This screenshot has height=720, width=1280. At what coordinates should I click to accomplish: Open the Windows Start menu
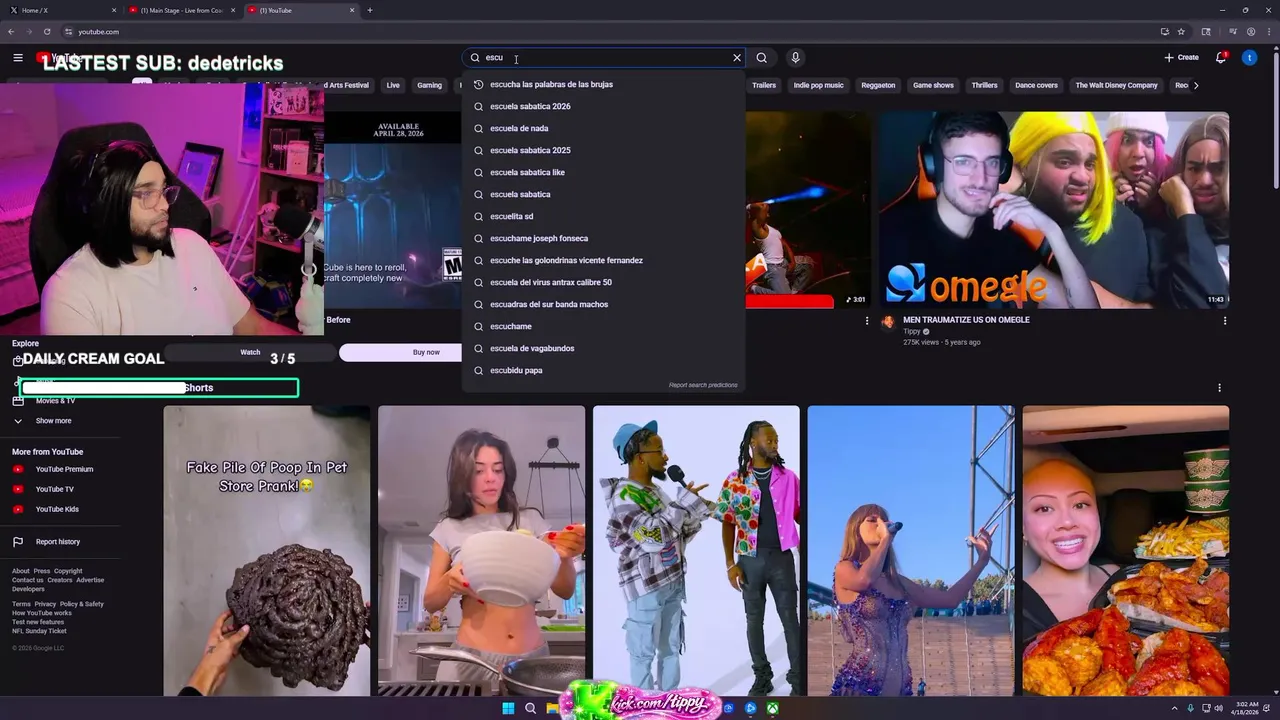pyautogui.click(x=508, y=709)
